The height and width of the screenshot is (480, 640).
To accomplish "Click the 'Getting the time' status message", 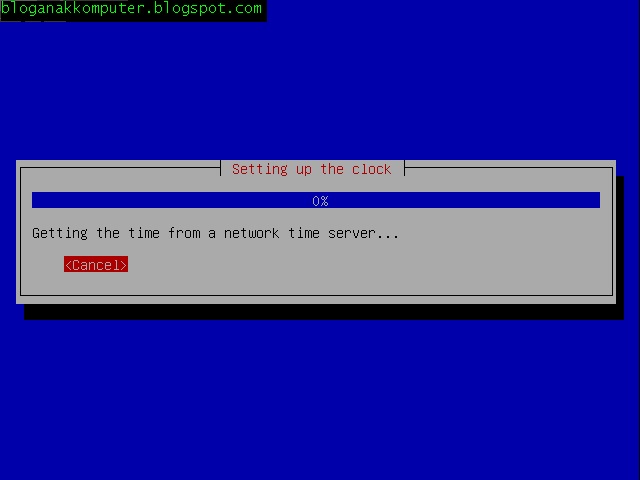I will (x=216, y=233).
